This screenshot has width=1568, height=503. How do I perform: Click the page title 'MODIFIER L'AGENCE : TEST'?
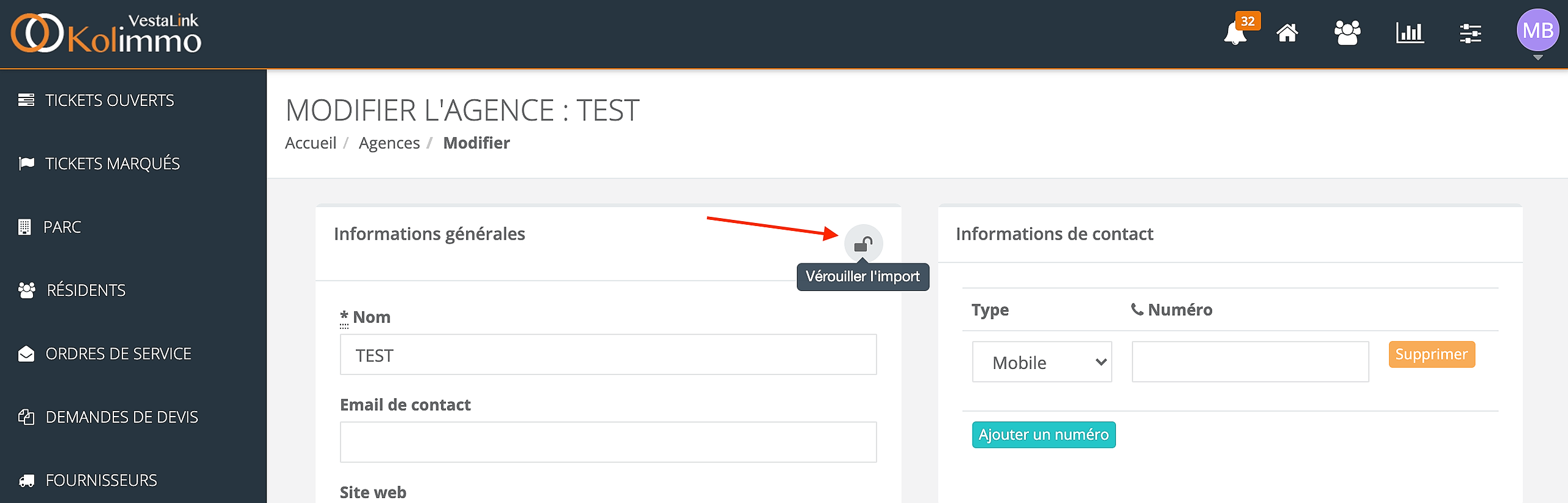coord(462,110)
